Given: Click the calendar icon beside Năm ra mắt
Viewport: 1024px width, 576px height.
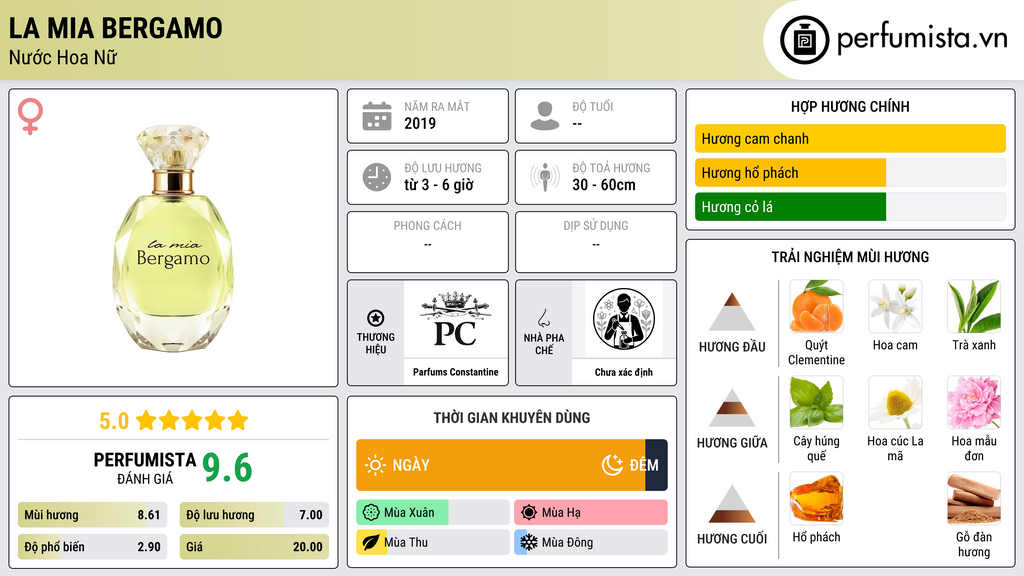Looking at the screenshot, I should pos(377,116).
